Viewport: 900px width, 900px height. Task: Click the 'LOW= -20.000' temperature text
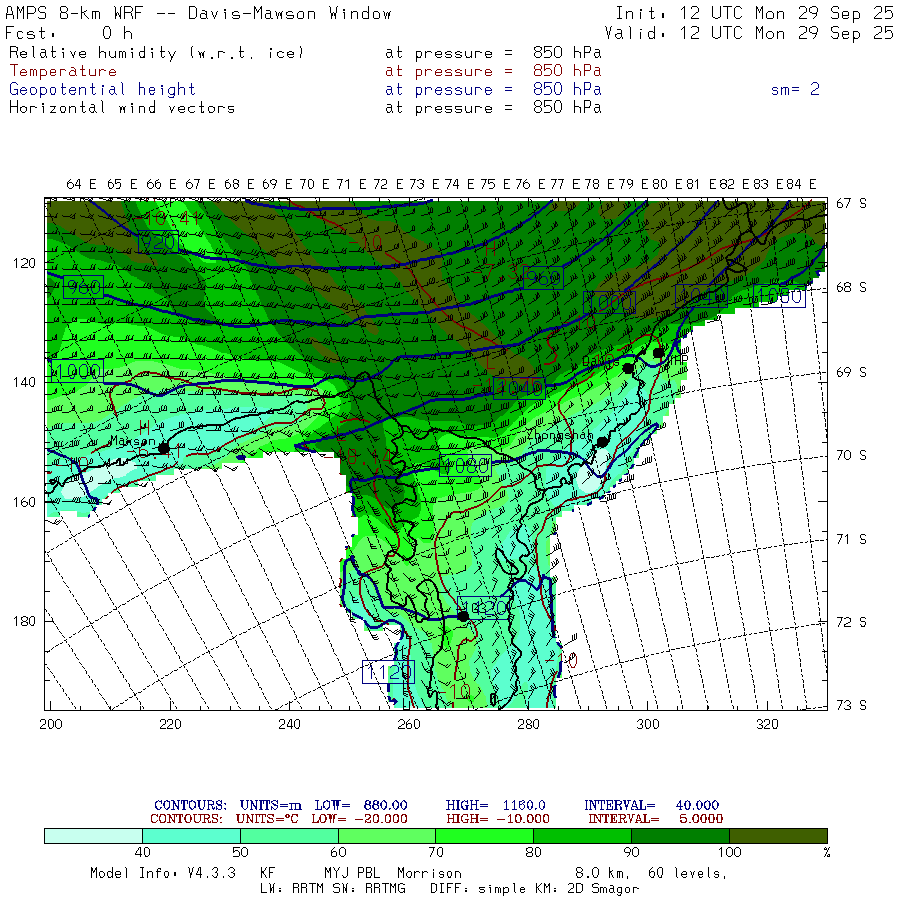(x=359, y=819)
